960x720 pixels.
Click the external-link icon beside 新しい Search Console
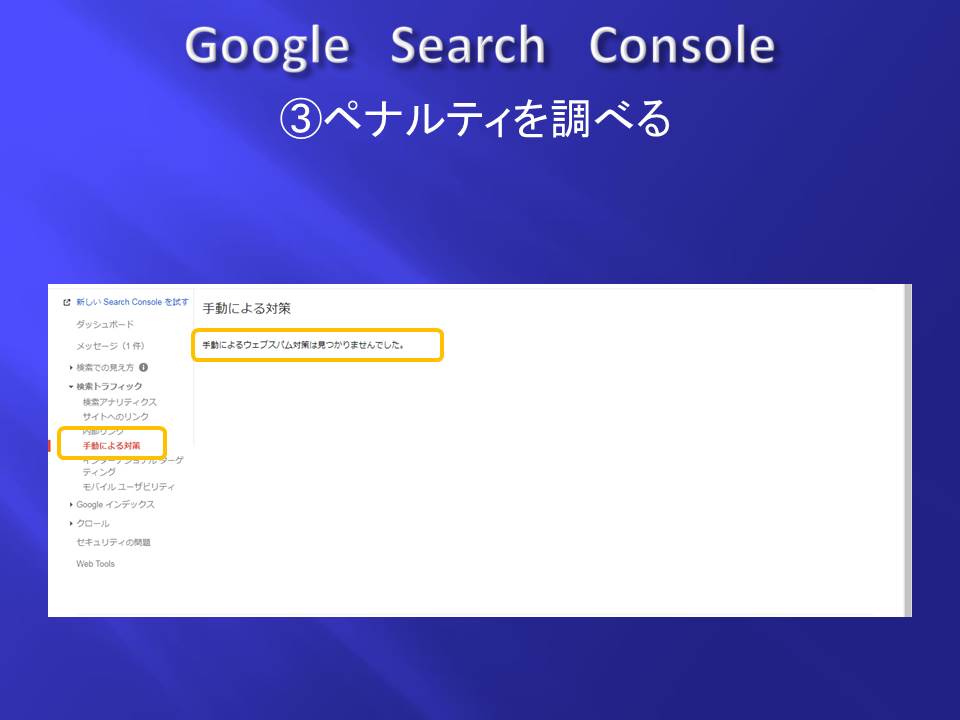[x=67, y=302]
